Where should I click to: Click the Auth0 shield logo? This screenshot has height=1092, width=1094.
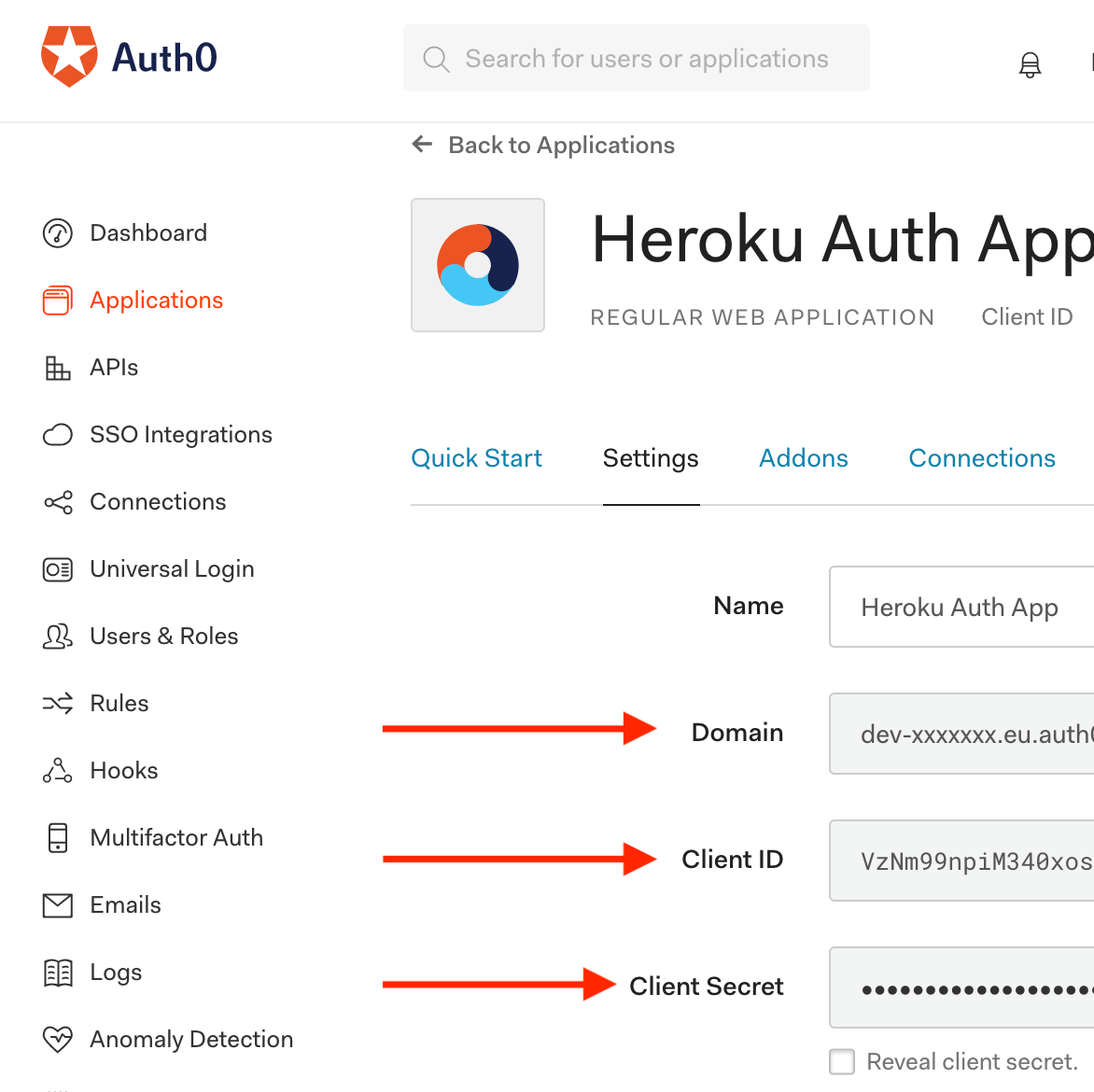point(69,57)
